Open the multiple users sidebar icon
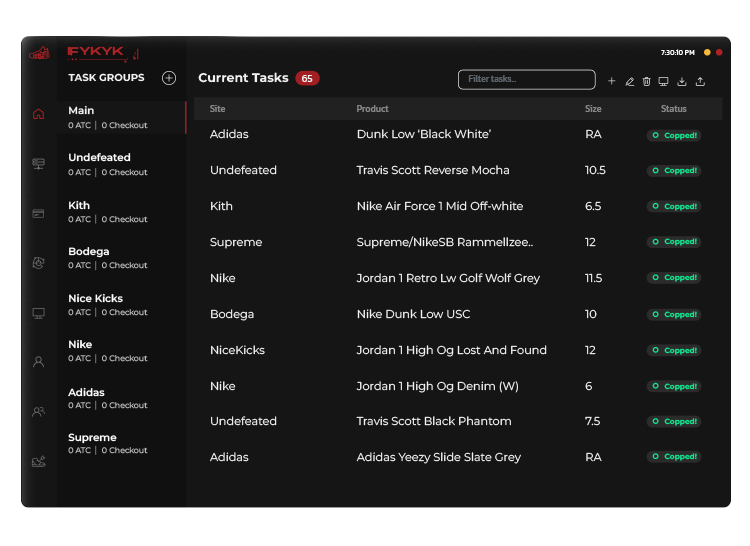The image size is (750, 546). click(x=39, y=411)
